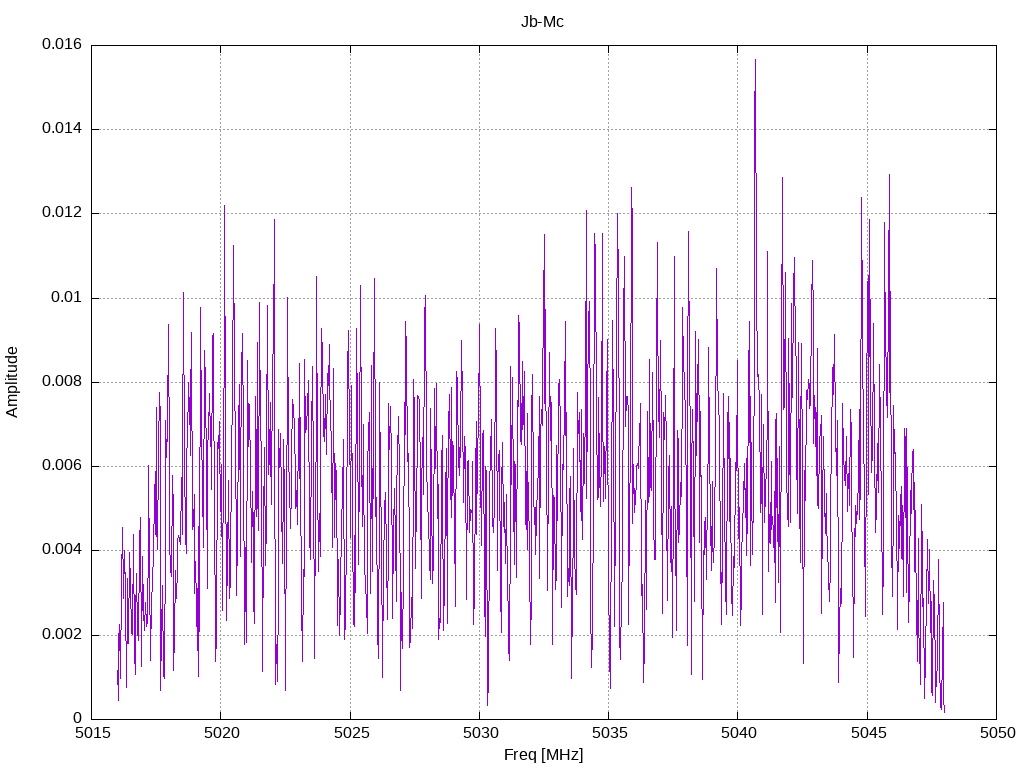Click y-axis tick label 0.006
Image resolution: width=1024 pixels, height=768 pixels.
click(62, 466)
